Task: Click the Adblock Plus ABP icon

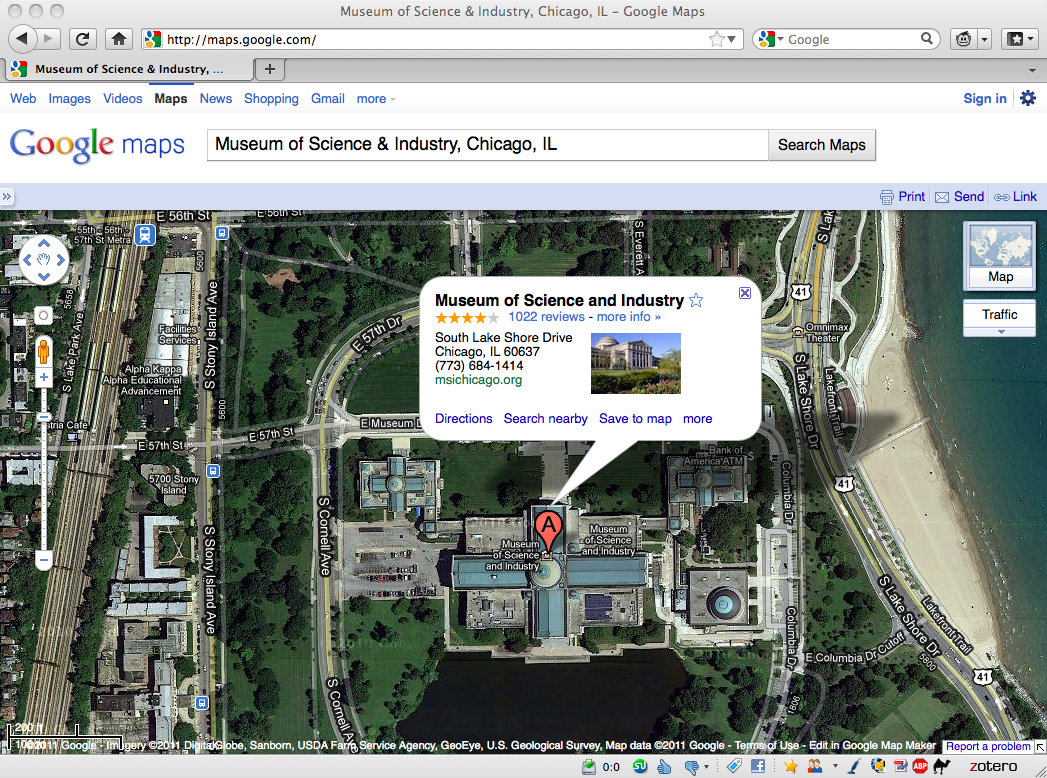Action: pos(920,766)
